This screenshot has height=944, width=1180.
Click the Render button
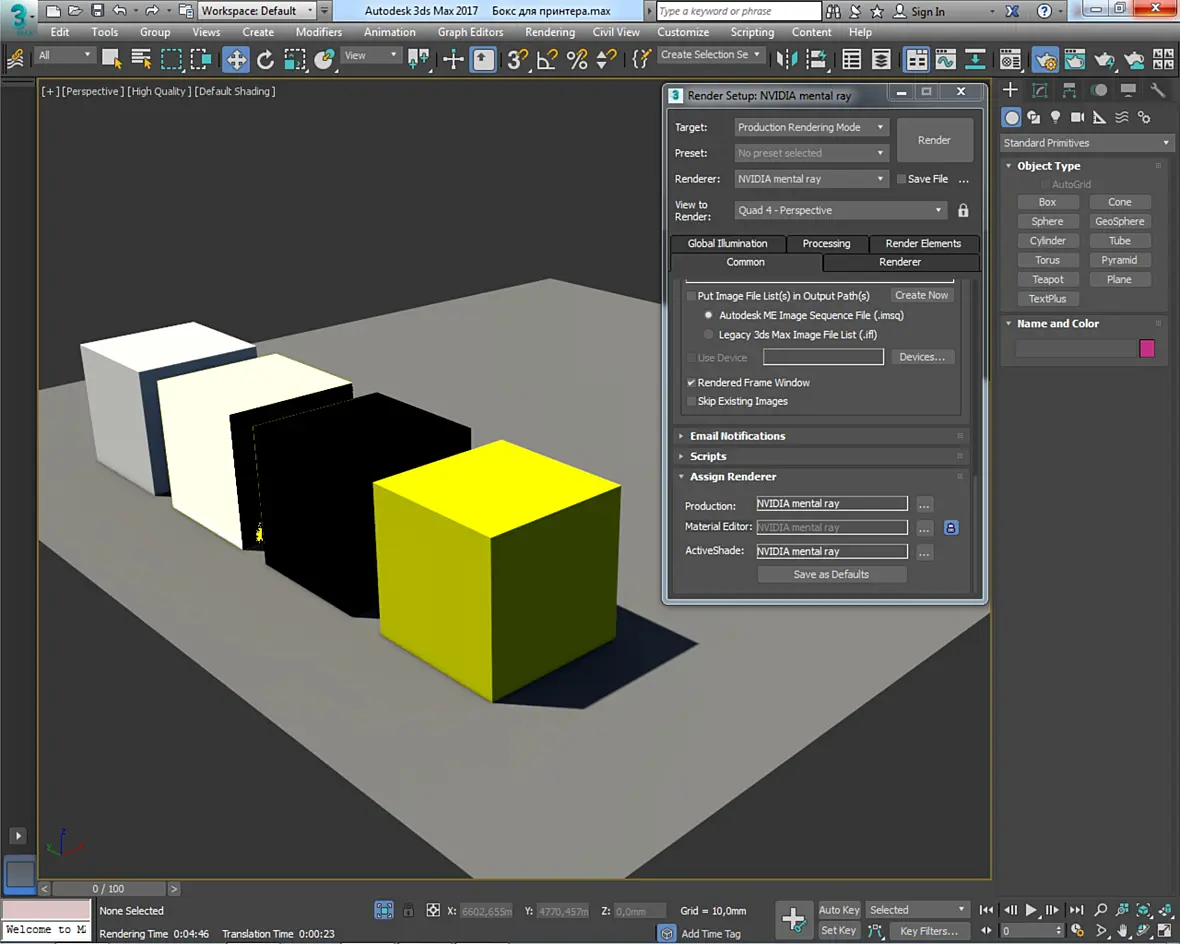click(934, 140)
